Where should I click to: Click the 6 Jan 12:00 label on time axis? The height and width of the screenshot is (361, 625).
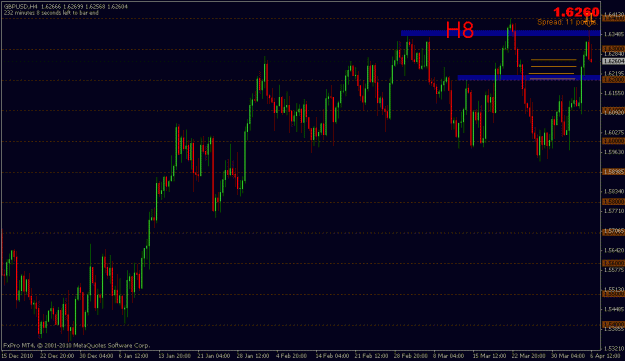[134, 355]
